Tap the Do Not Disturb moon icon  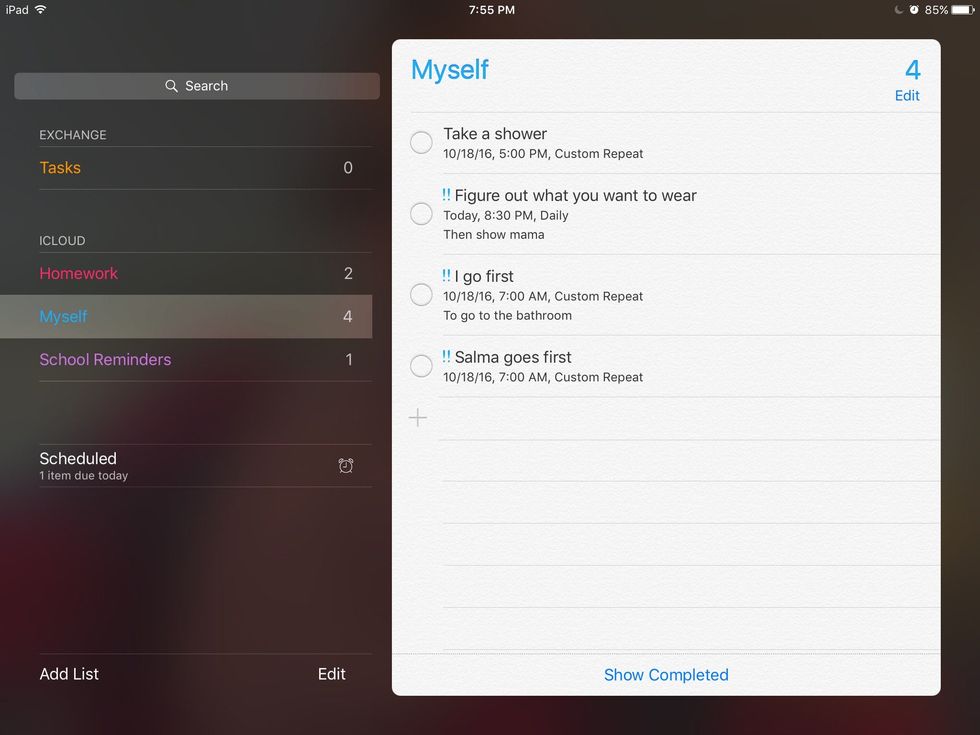pos(898,10)
